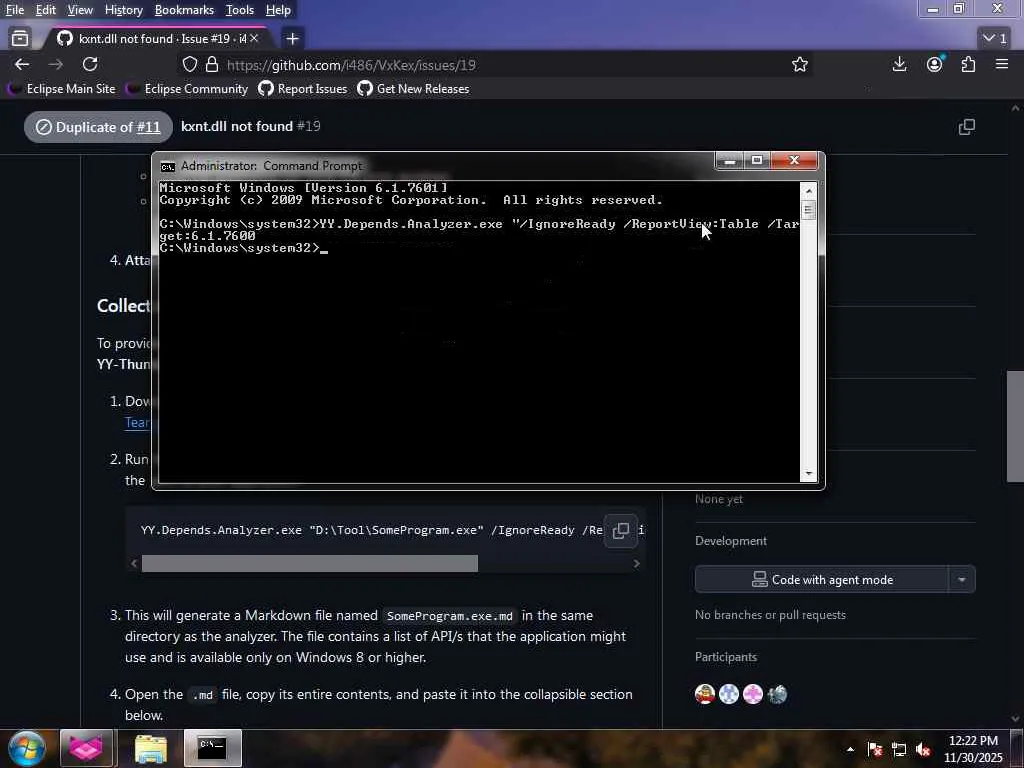The image size is (1024, 768).
Task: Go back to the previous page
Action: [22, 64]
